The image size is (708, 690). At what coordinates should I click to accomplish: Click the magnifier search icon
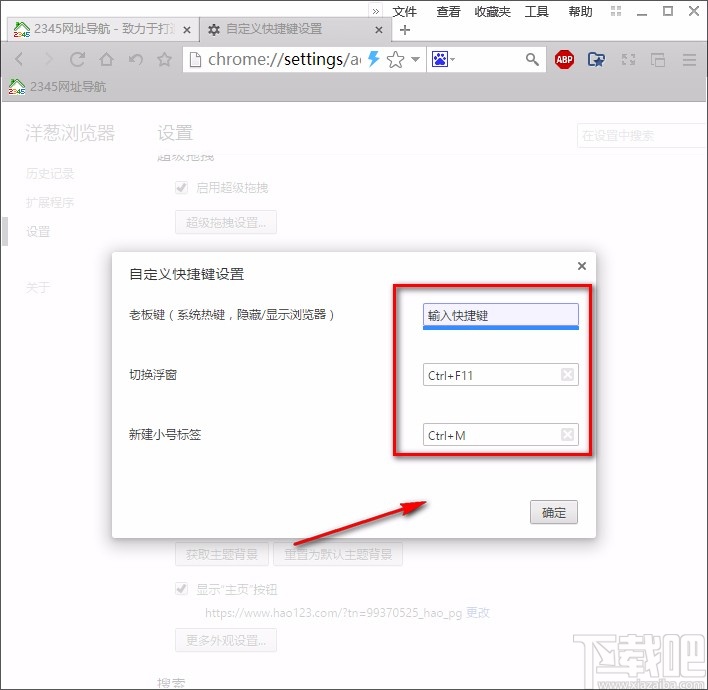[532, 59]
